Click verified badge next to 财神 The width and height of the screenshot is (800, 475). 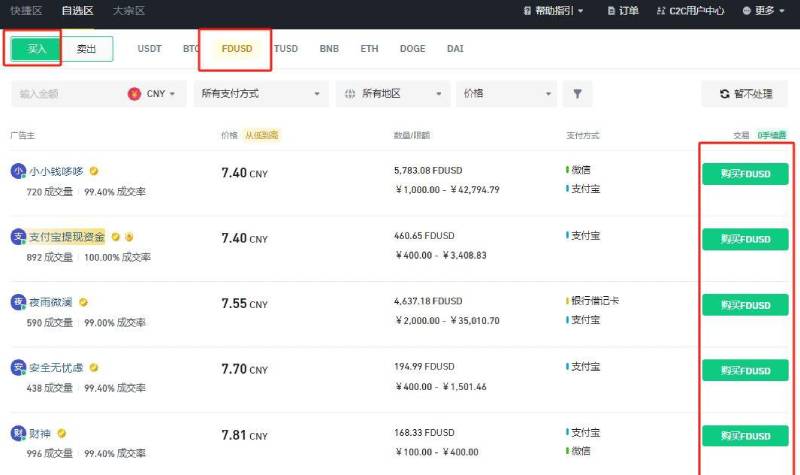(x=62, y=433)
